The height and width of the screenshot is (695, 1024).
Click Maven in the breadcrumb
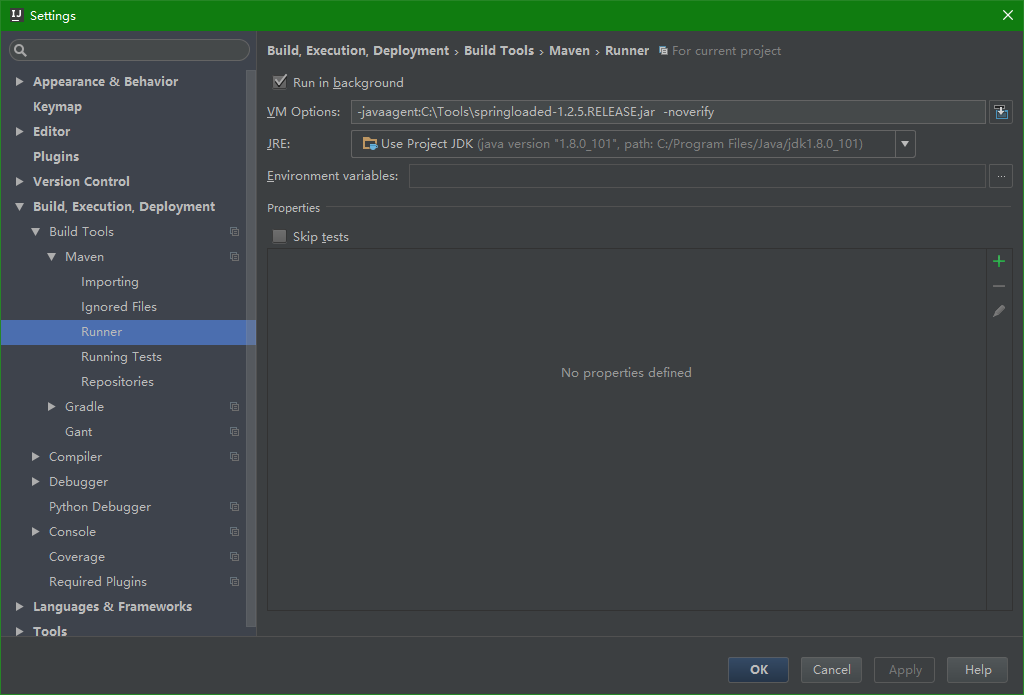coord(569,51)
